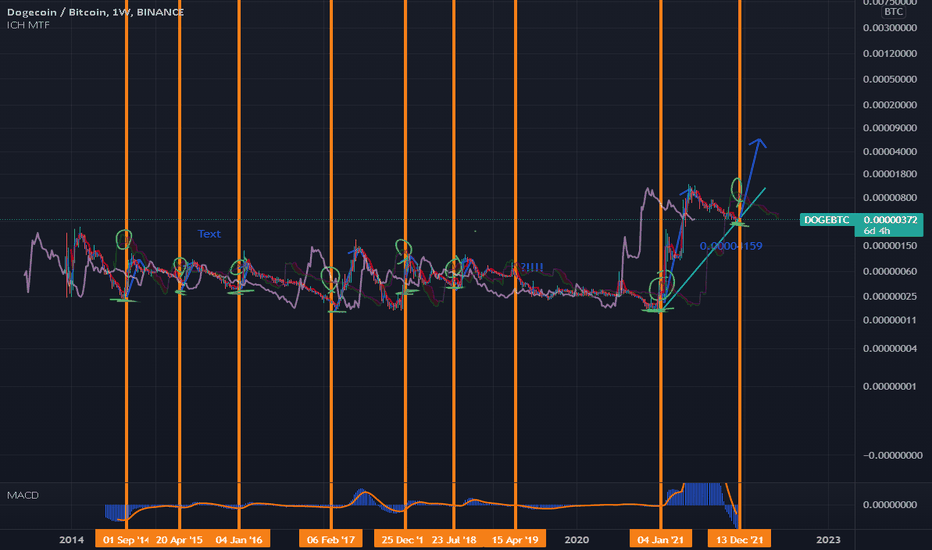
Task: Click the 0.00000060 price axis label
Action: pyautogui.click(x=890, y=271)
